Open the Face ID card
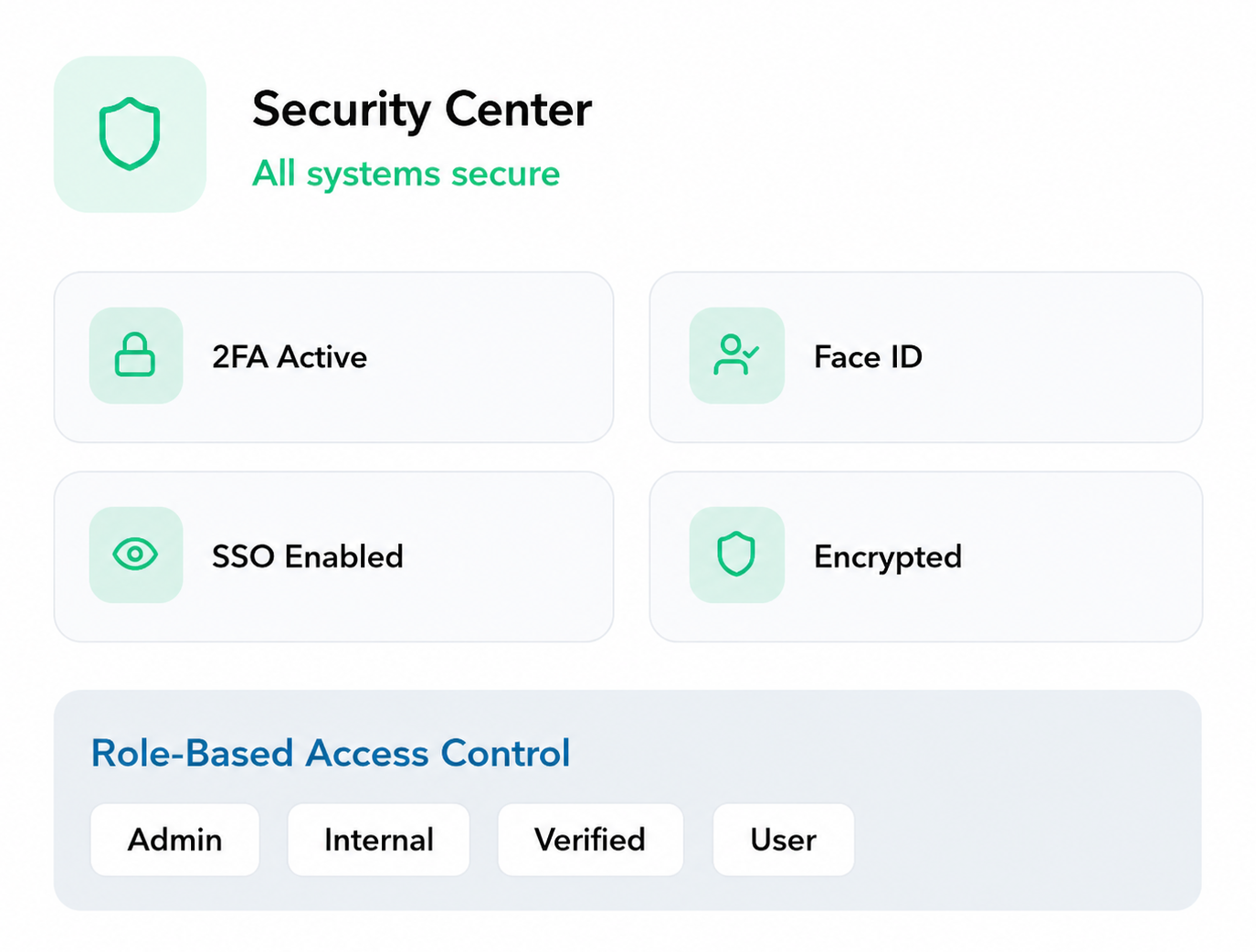The height and width of the screenshot is (952, 1256). [925, 357]
